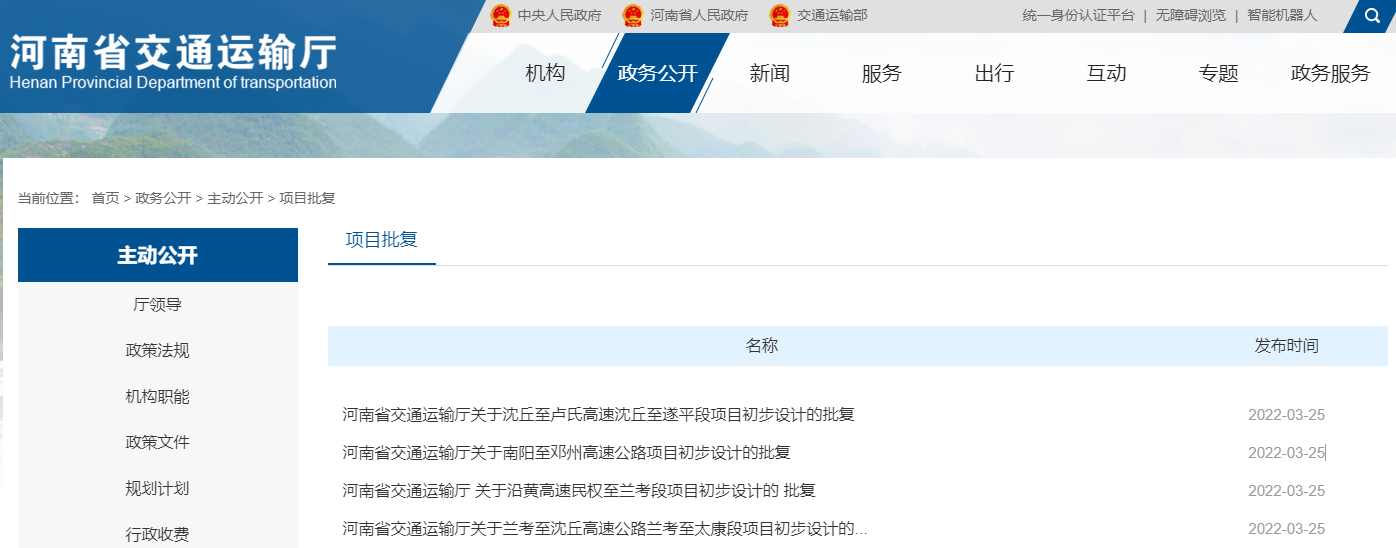
Task: Open 政策法规 in the sidebar
Action: [x=158, y=351]
